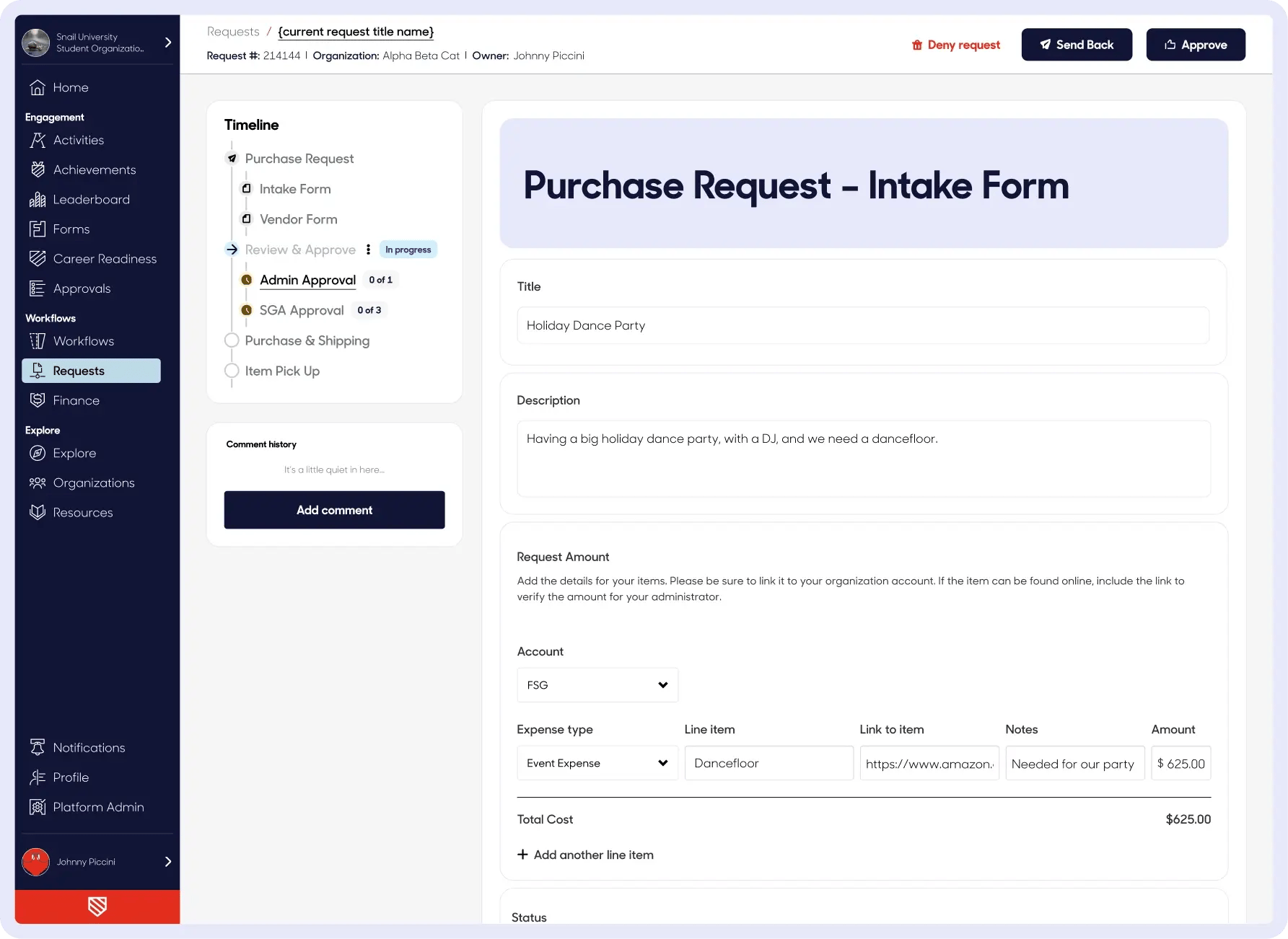
Task: Click the Send Back button
Action: [1077, 45]
